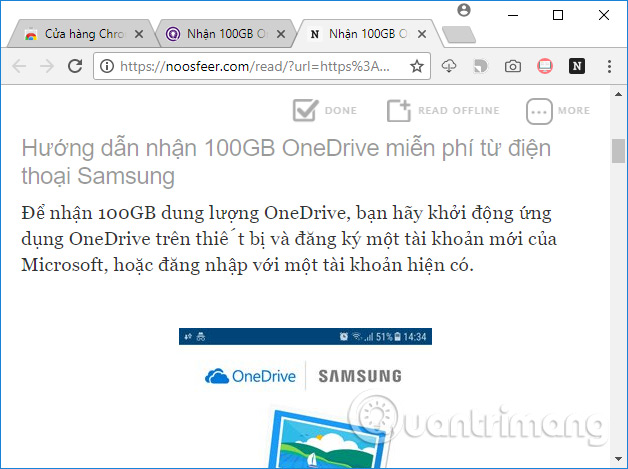Switch to the purple-icon Nhận 100GB tab

click(226, 34)
